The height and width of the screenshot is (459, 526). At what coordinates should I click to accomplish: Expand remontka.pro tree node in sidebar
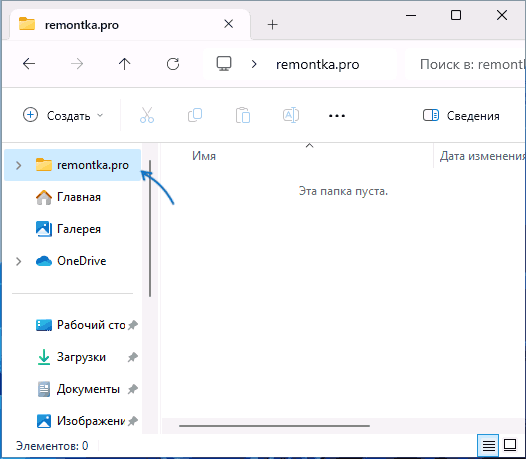[19, 165]
